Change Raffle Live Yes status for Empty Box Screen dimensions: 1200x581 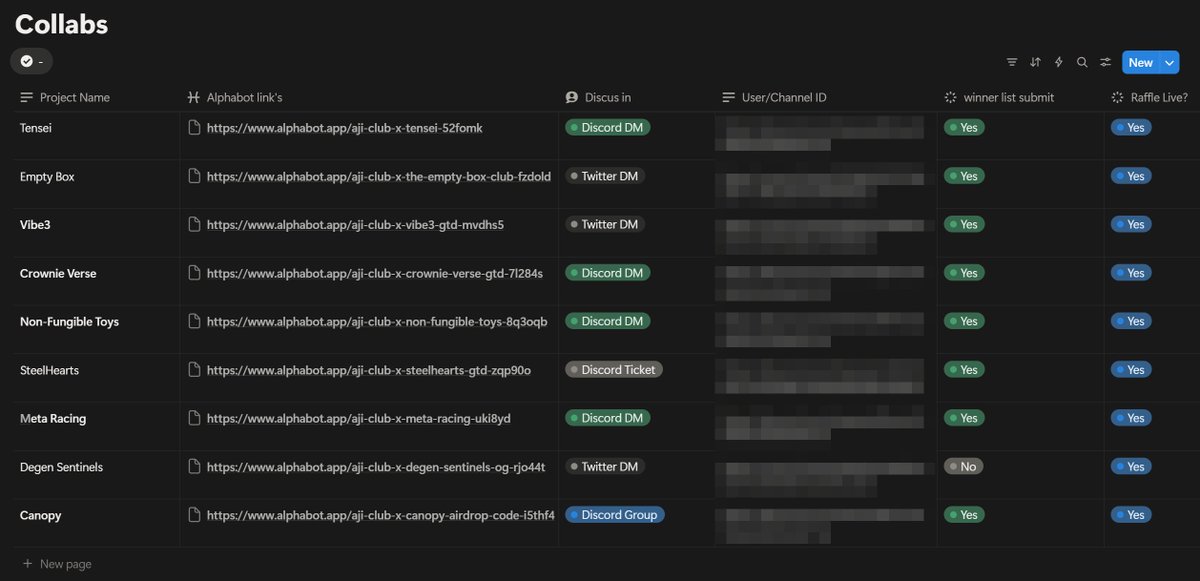1131,176
